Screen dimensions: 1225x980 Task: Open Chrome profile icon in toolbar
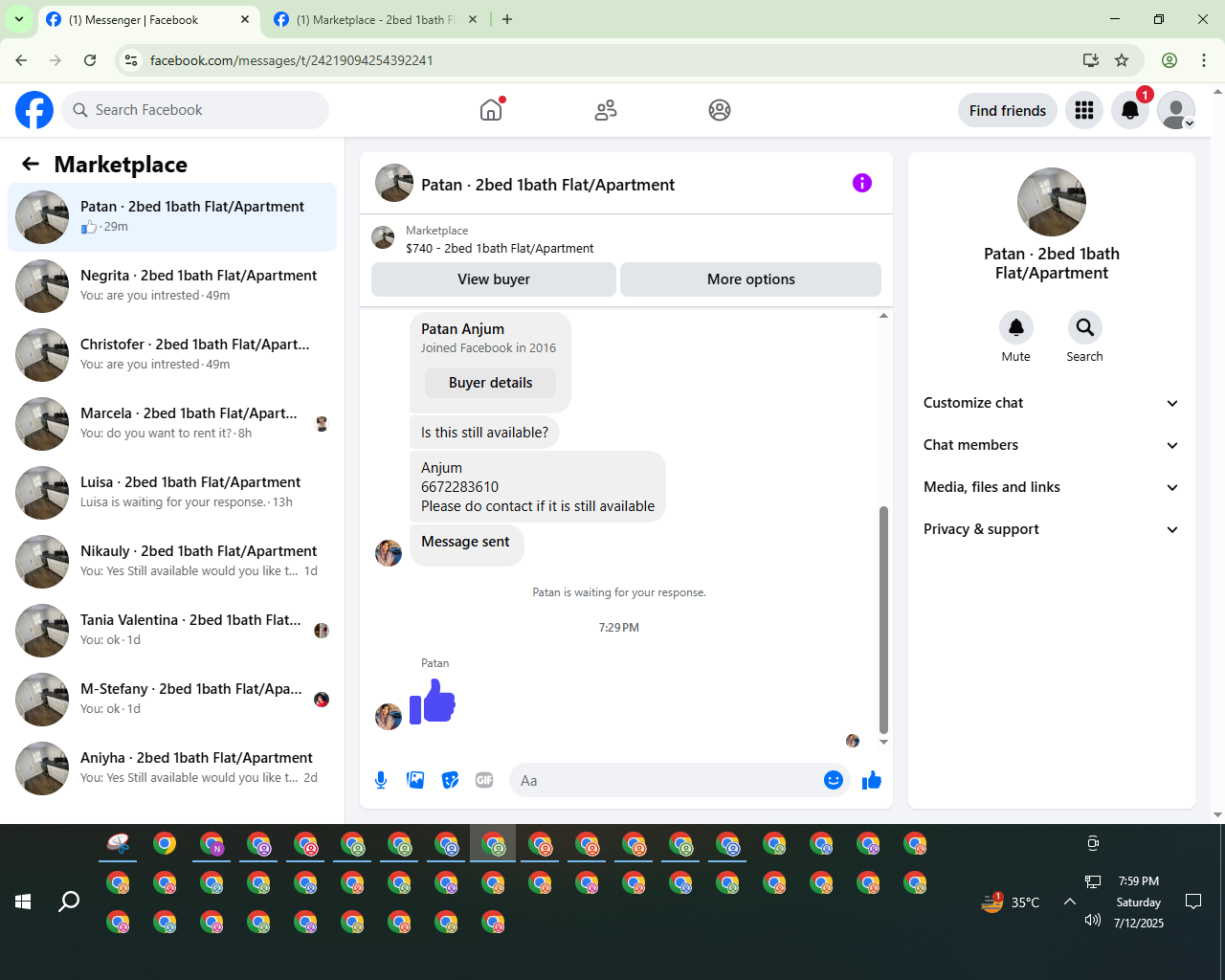click(x=1169, y=60)
